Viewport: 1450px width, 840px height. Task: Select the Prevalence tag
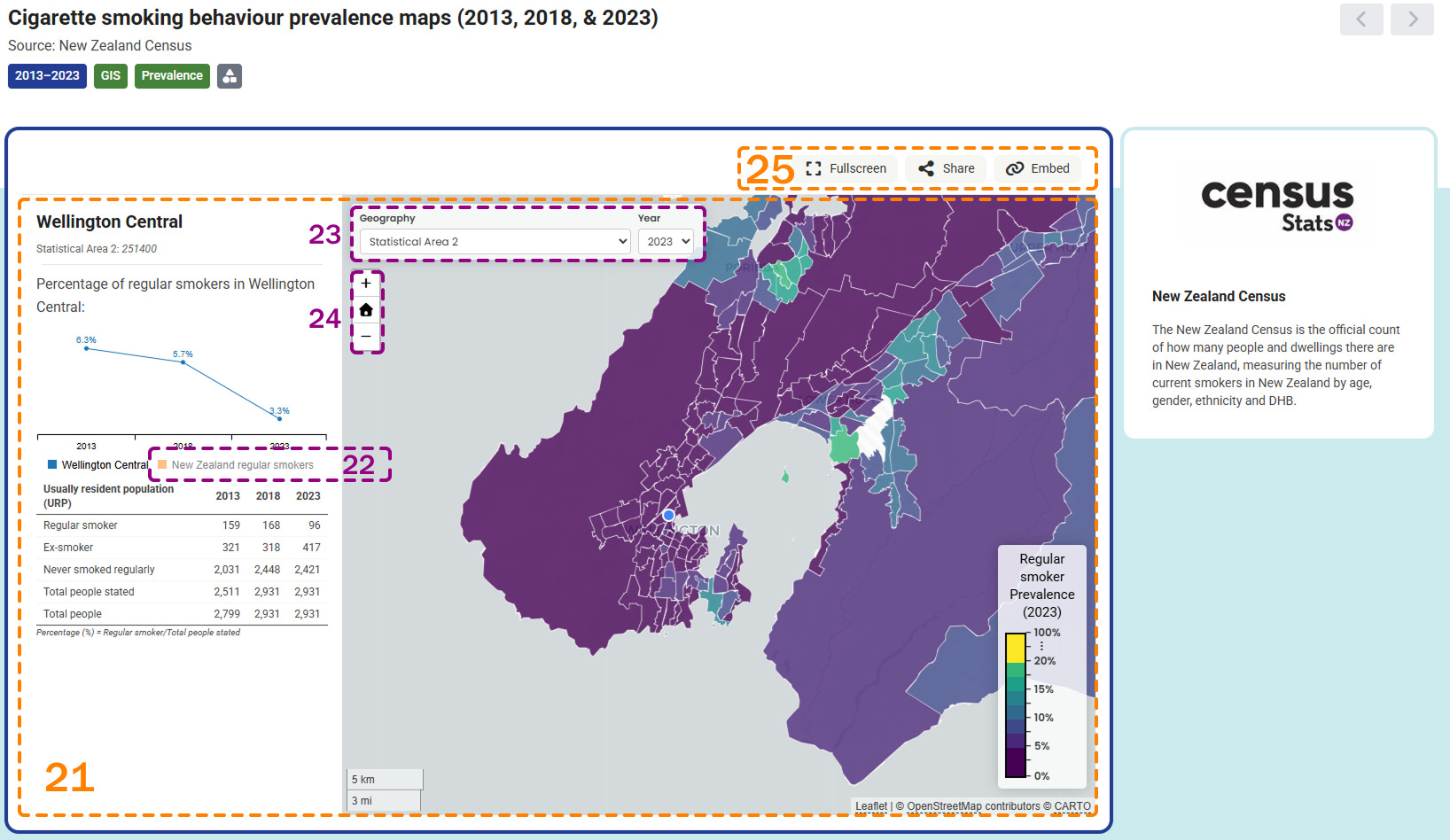171,76
